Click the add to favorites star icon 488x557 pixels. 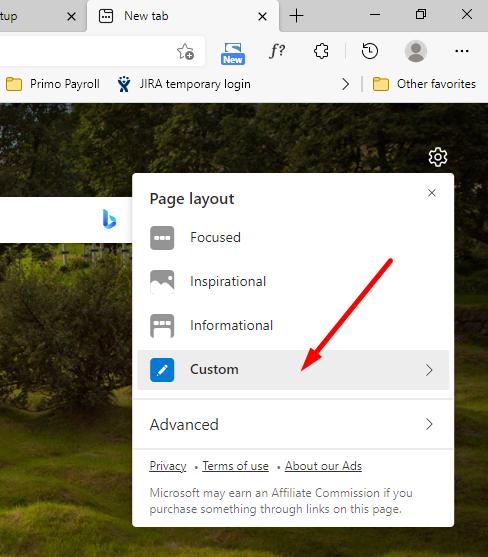[x=185, y=52]
